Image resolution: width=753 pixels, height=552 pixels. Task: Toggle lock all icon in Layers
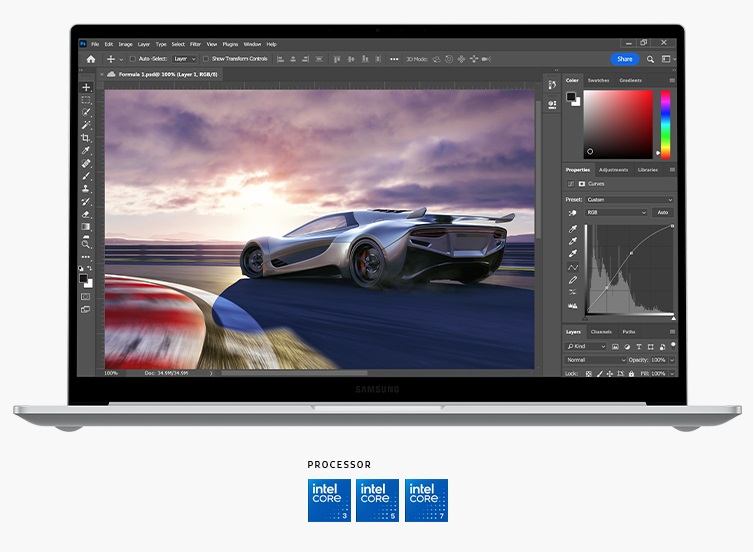[632, 374]
